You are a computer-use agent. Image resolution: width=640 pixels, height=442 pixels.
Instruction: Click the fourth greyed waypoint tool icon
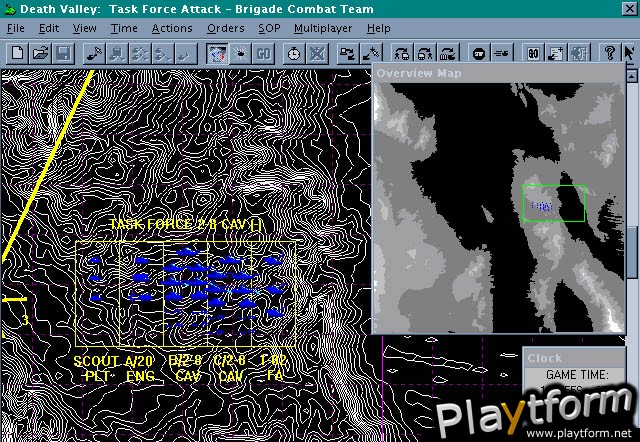pyautogui.click(x=163, y=53)
